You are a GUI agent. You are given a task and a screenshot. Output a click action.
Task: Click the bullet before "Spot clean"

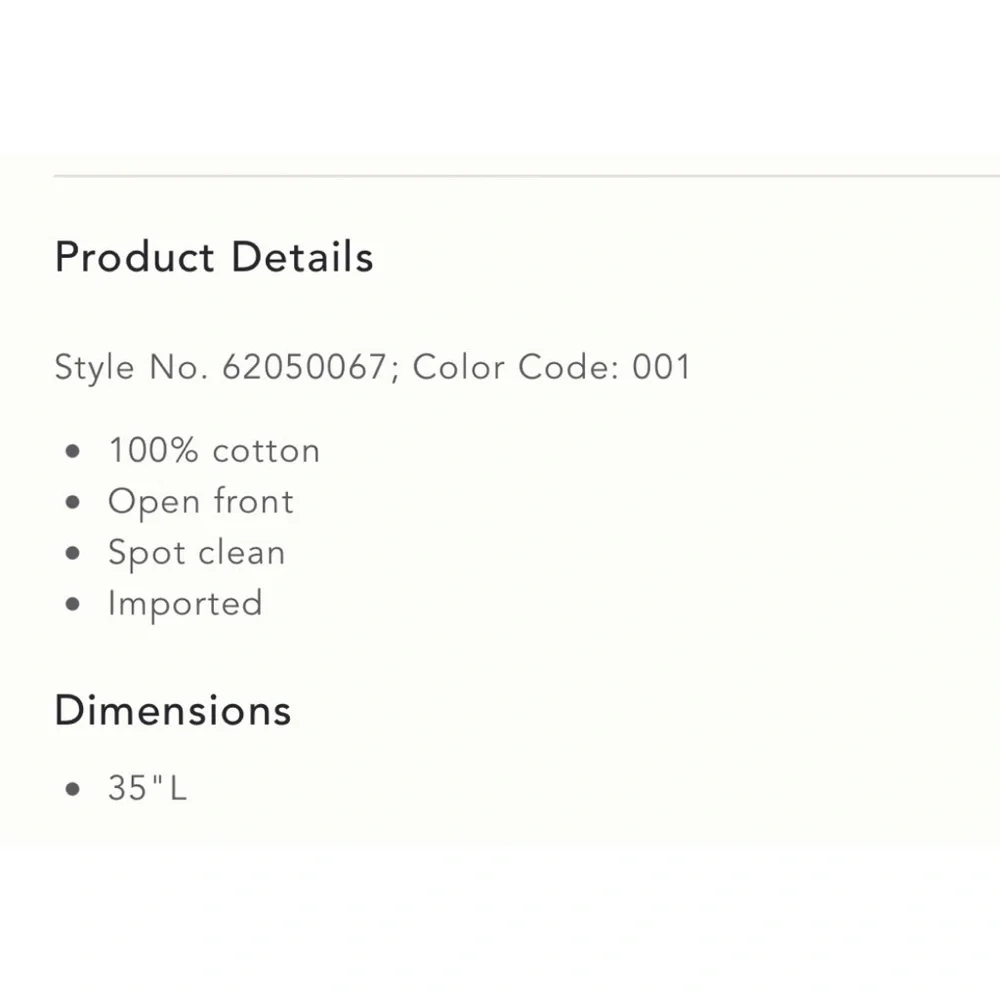72,553
